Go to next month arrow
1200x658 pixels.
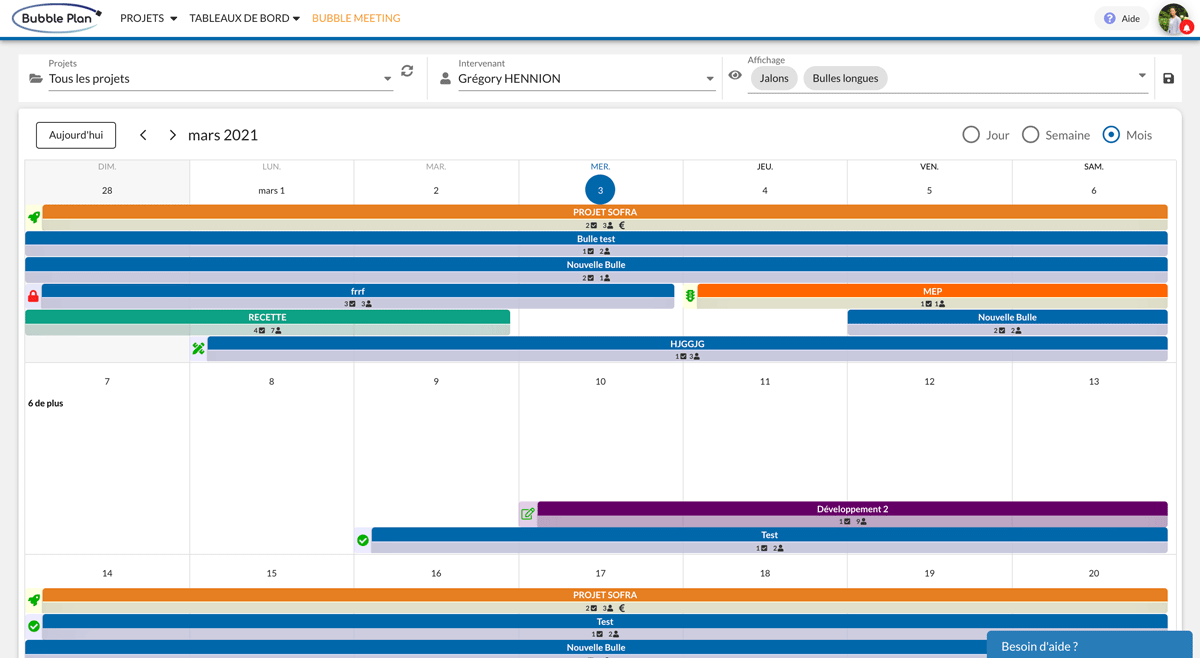pos(172,135)
